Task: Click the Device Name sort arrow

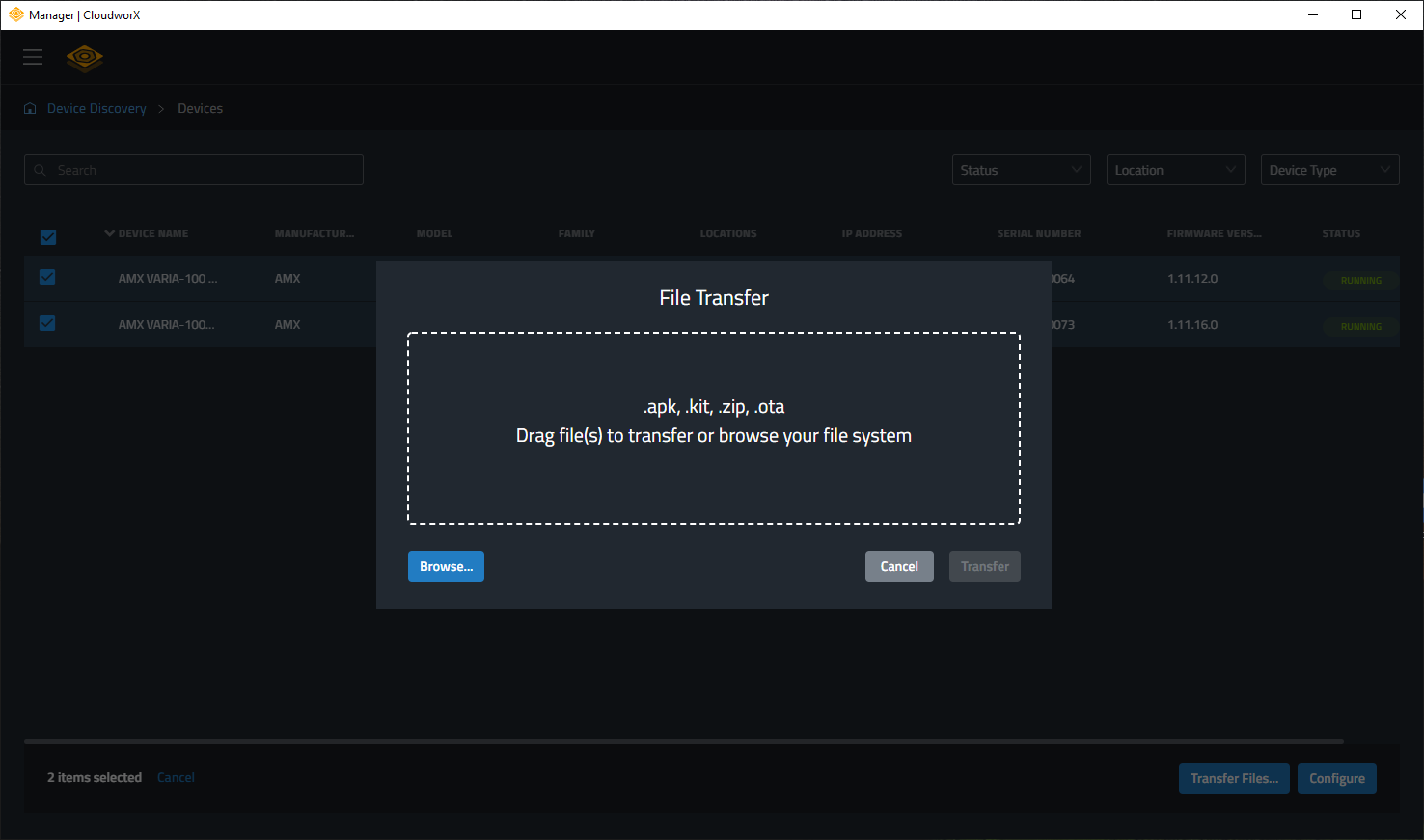Action: [110, 233]
